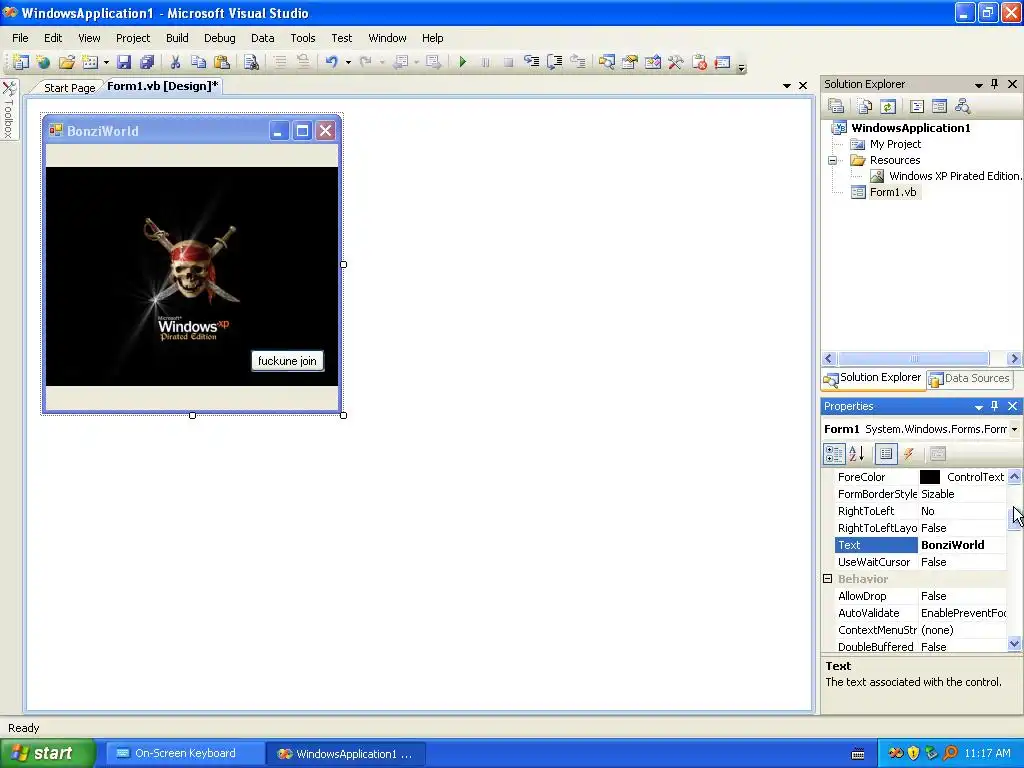1024x768 pixels.
Task: Select the FormBorderStyle property row
Action: (x=920, y=494)
